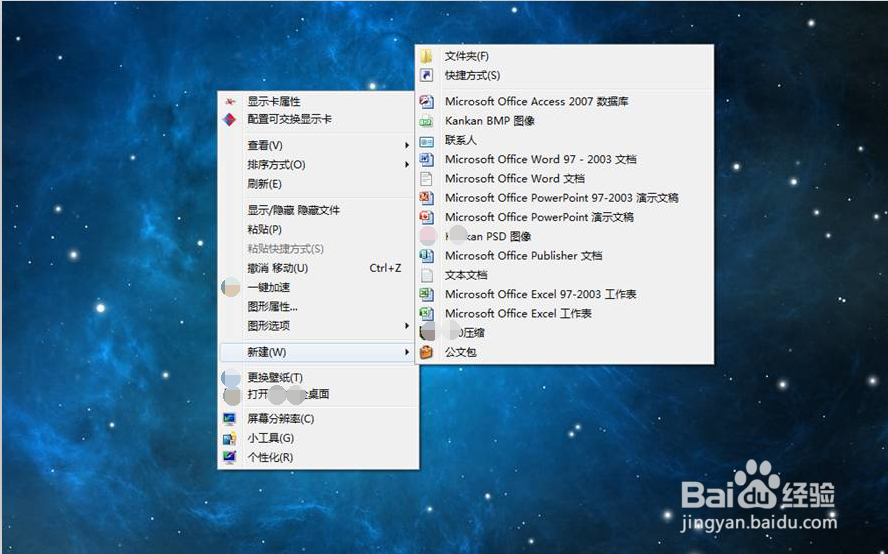This screenshot has height=554, width=888.
Task: Click the gadget icon beside 小工具(G)
Action: pos(229,438)
